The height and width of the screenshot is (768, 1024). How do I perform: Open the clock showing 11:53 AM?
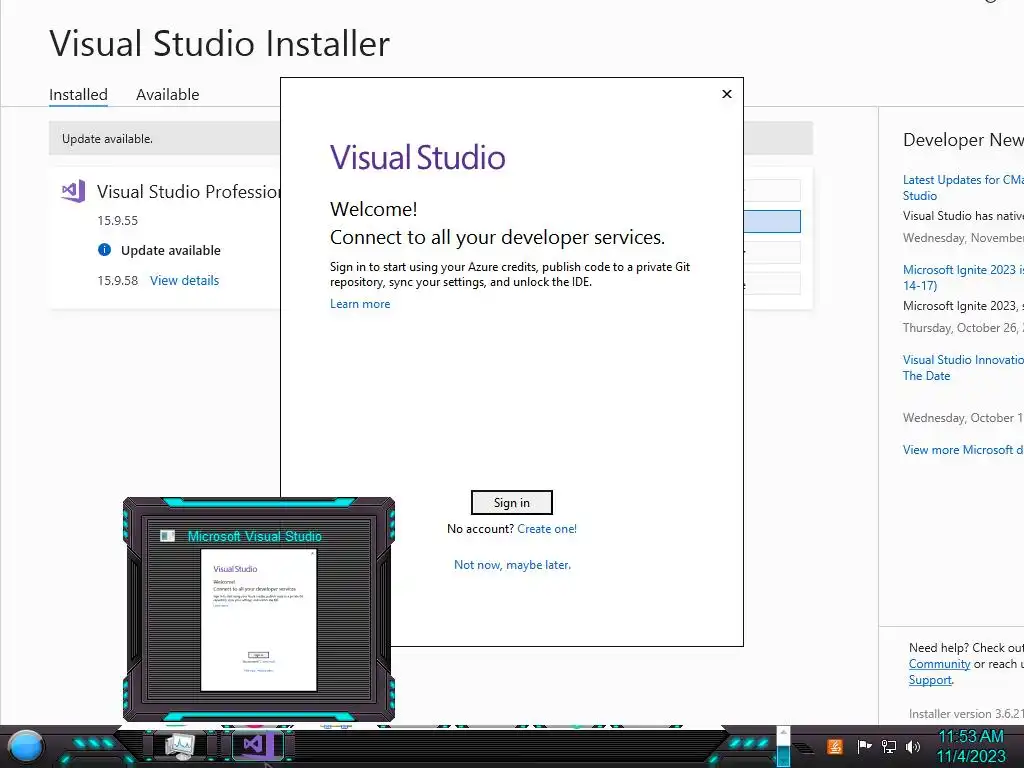point(971,746)
